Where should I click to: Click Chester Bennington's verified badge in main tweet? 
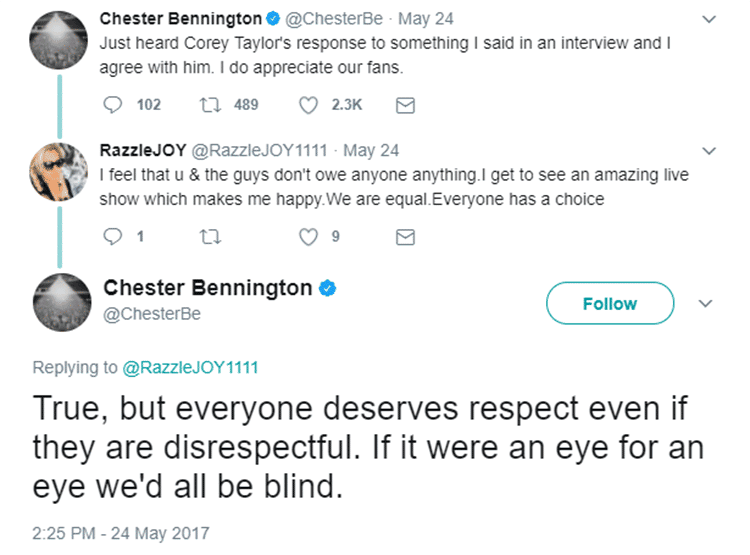(x=327, y=288)
